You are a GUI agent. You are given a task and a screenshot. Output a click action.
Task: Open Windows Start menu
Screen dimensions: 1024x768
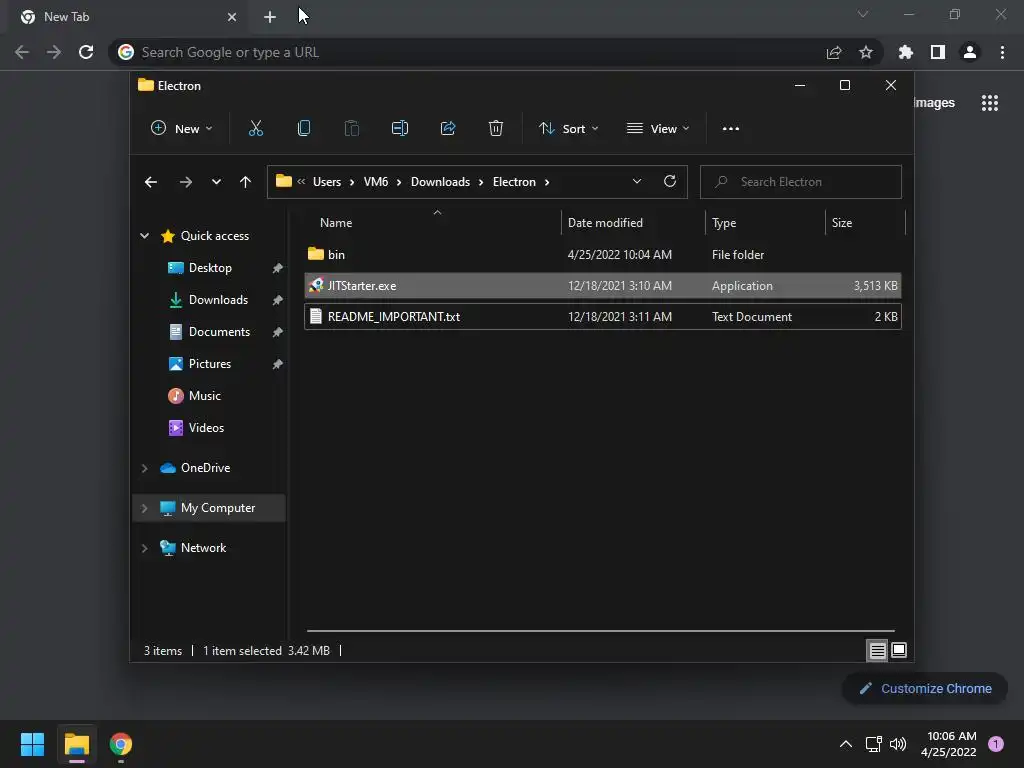tap(32, 744)
